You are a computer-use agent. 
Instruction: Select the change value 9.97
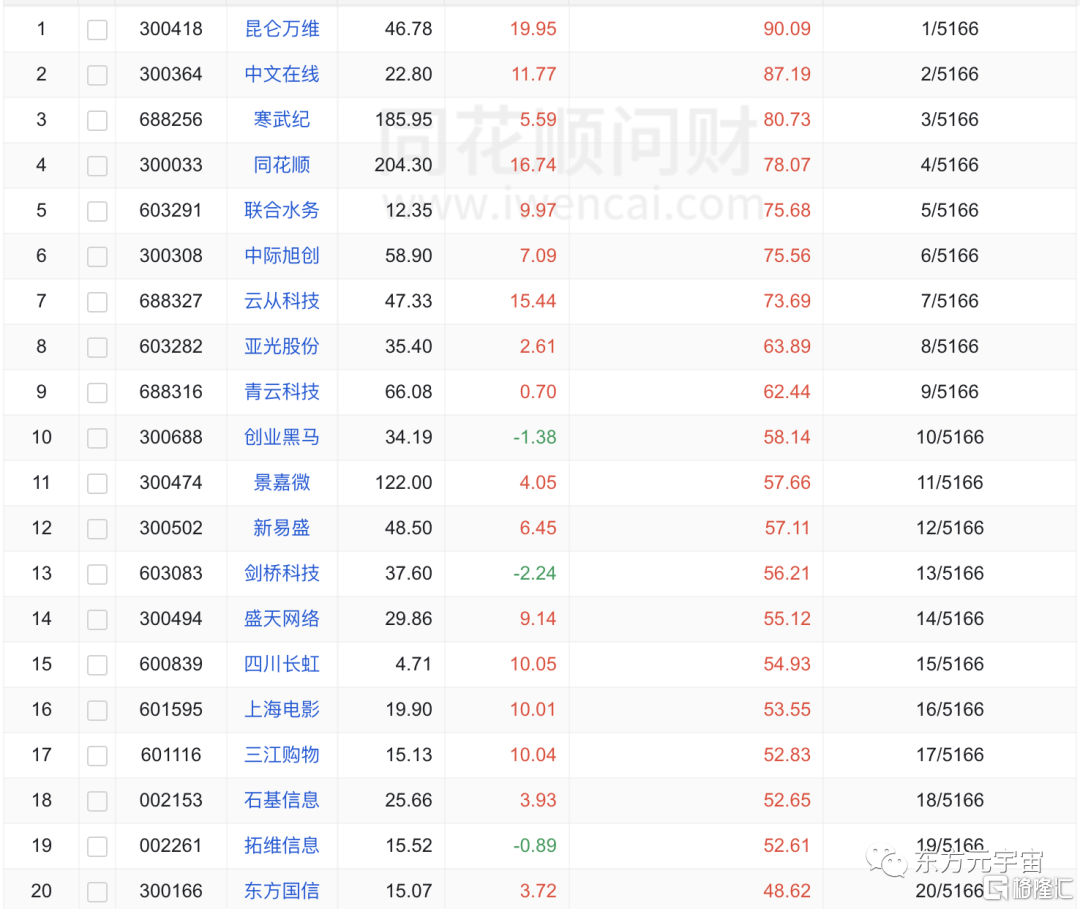point(538,211)
